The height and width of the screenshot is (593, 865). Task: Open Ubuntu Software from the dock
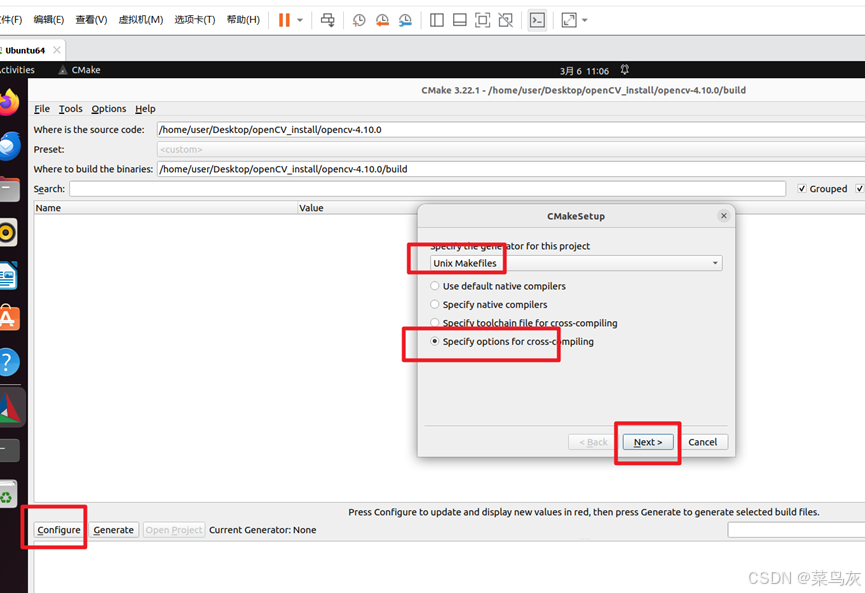pos(9,319)
